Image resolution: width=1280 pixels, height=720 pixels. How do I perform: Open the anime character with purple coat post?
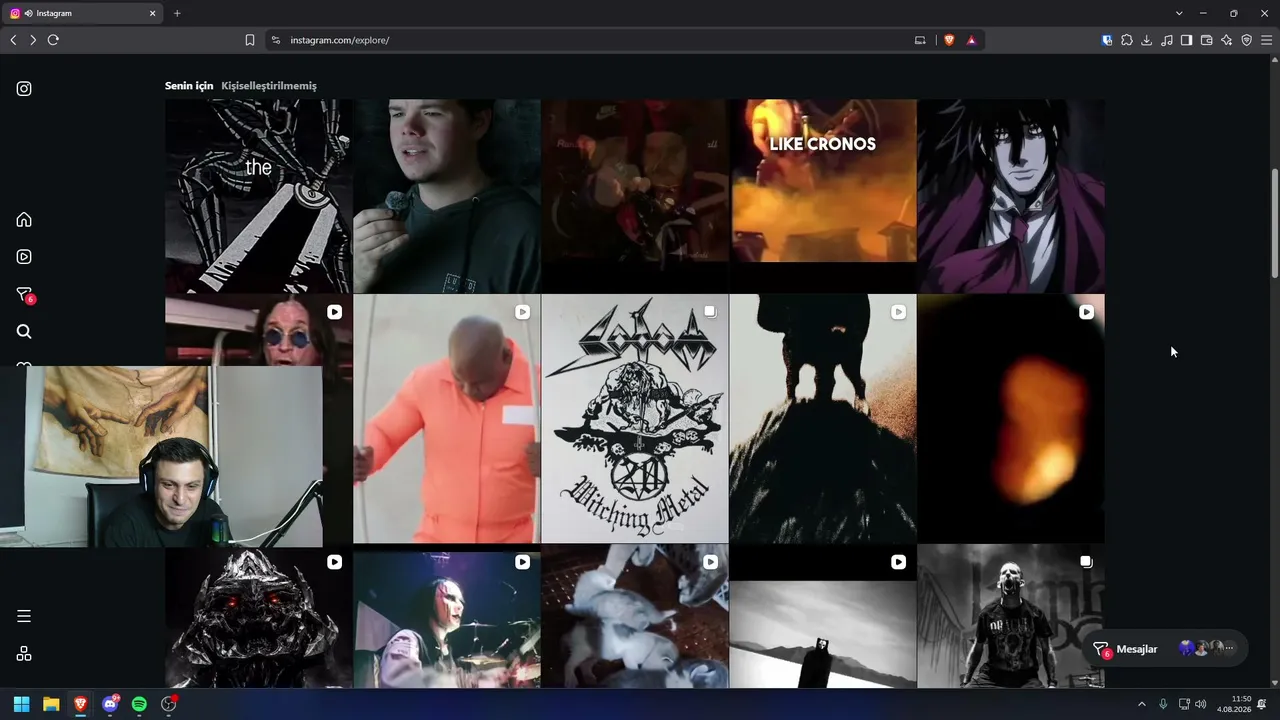pyautogui.click(x=1011, y=196)
